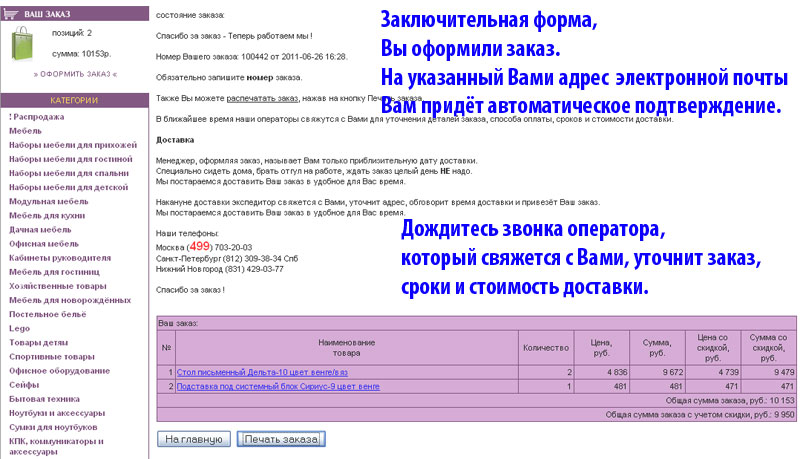Select the Мебель category
The image size is (800, 459).
pos(26,131)
